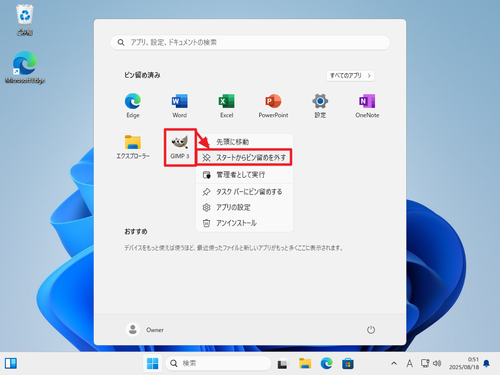
Task: Select アプリの設定 menu entry
Action: (x=244, y=207)
